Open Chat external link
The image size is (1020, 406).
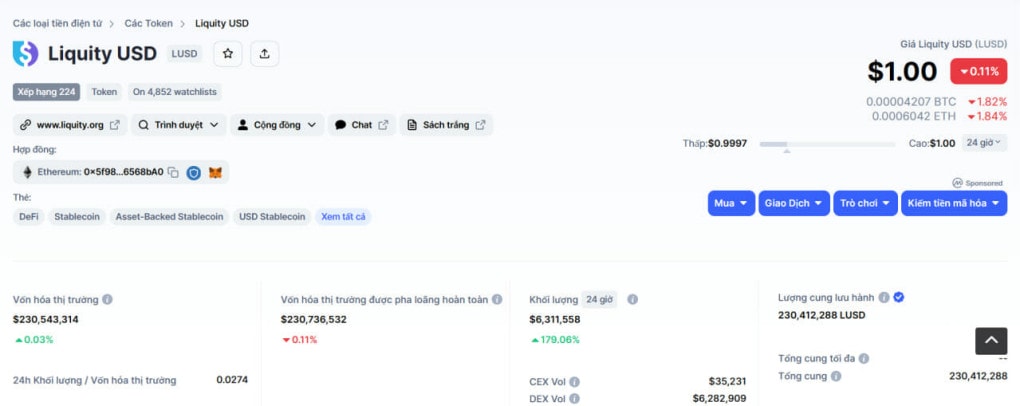(x=361, y=125)
